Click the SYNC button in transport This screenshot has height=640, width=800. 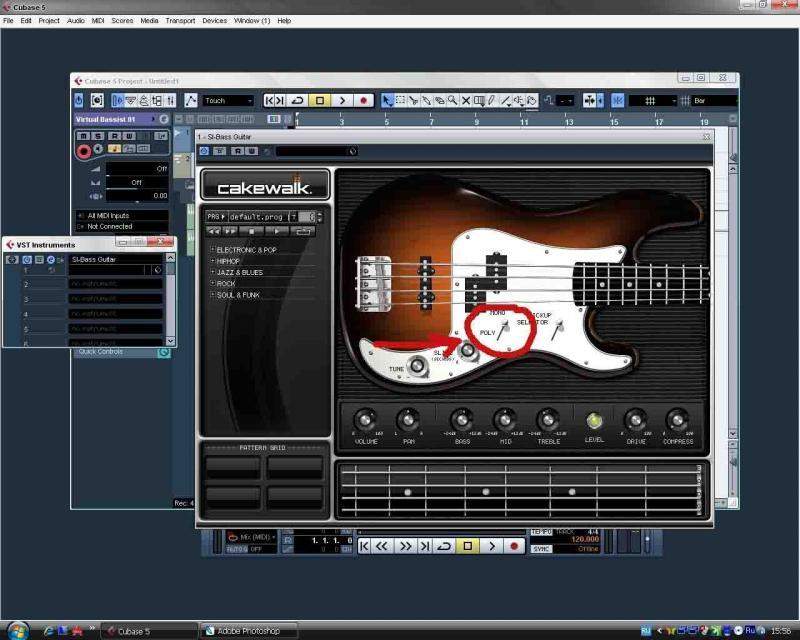point(541,549)
